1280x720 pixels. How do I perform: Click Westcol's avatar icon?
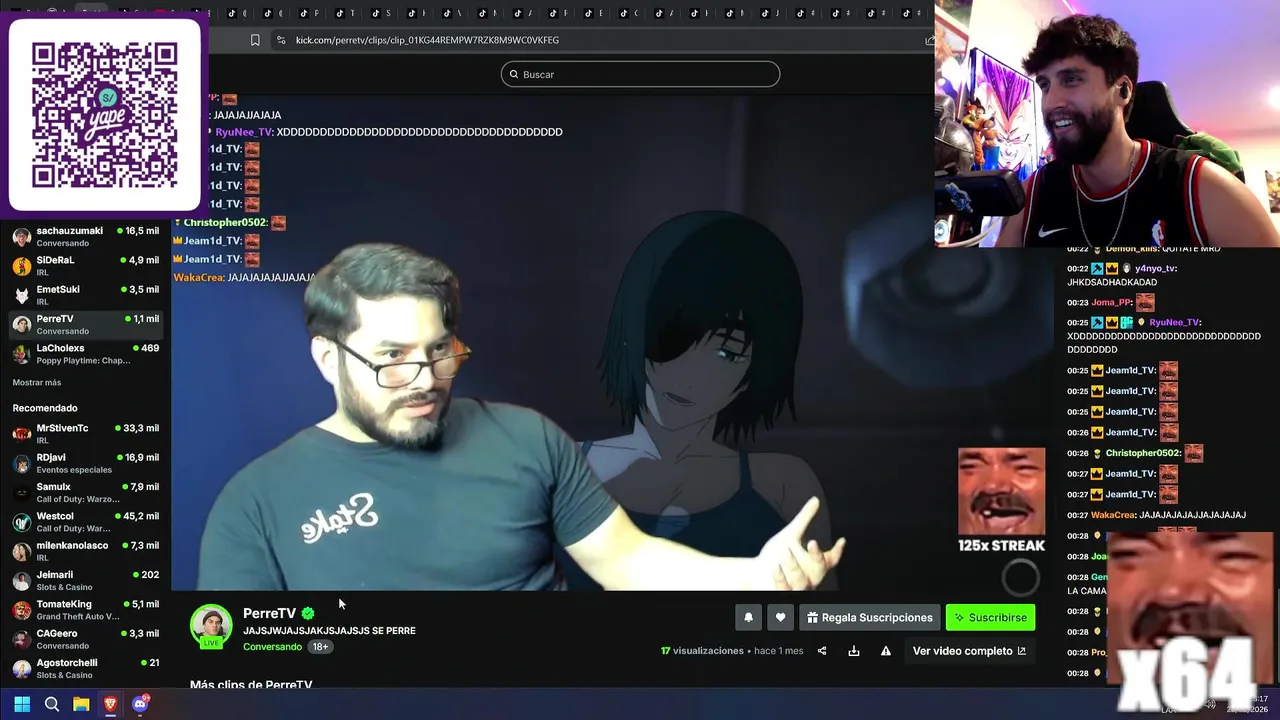click(21, 523)
